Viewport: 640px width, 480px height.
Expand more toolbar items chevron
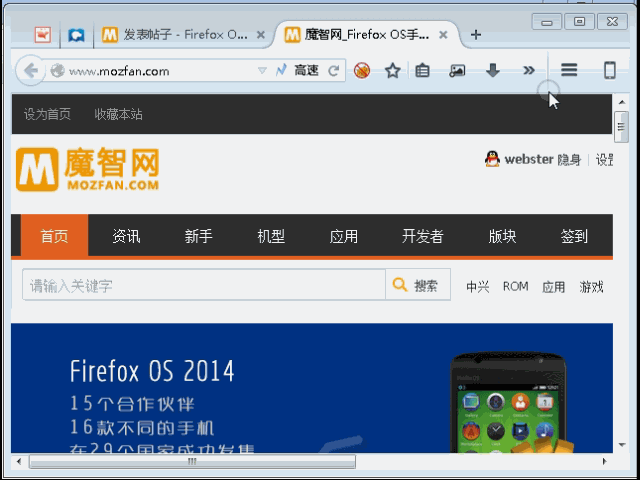[529, 71]
